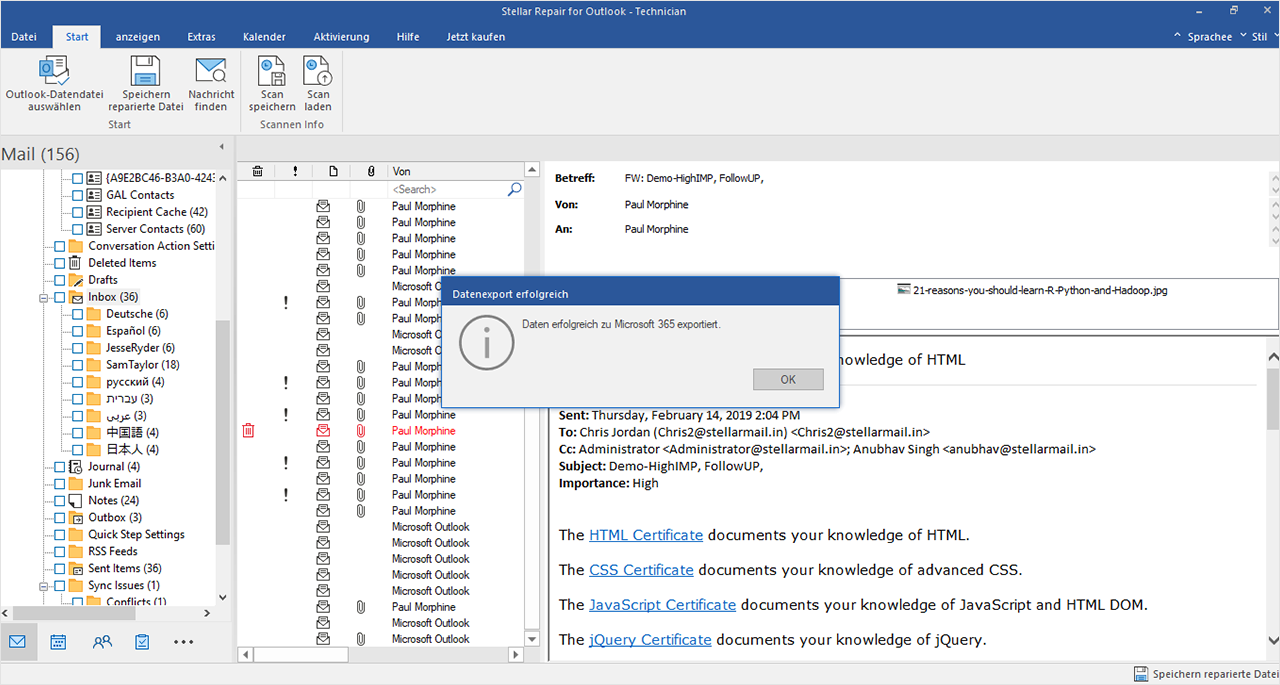Check the Junk Email checkbox
The image size is (1280, 685).
click(60, 484)
